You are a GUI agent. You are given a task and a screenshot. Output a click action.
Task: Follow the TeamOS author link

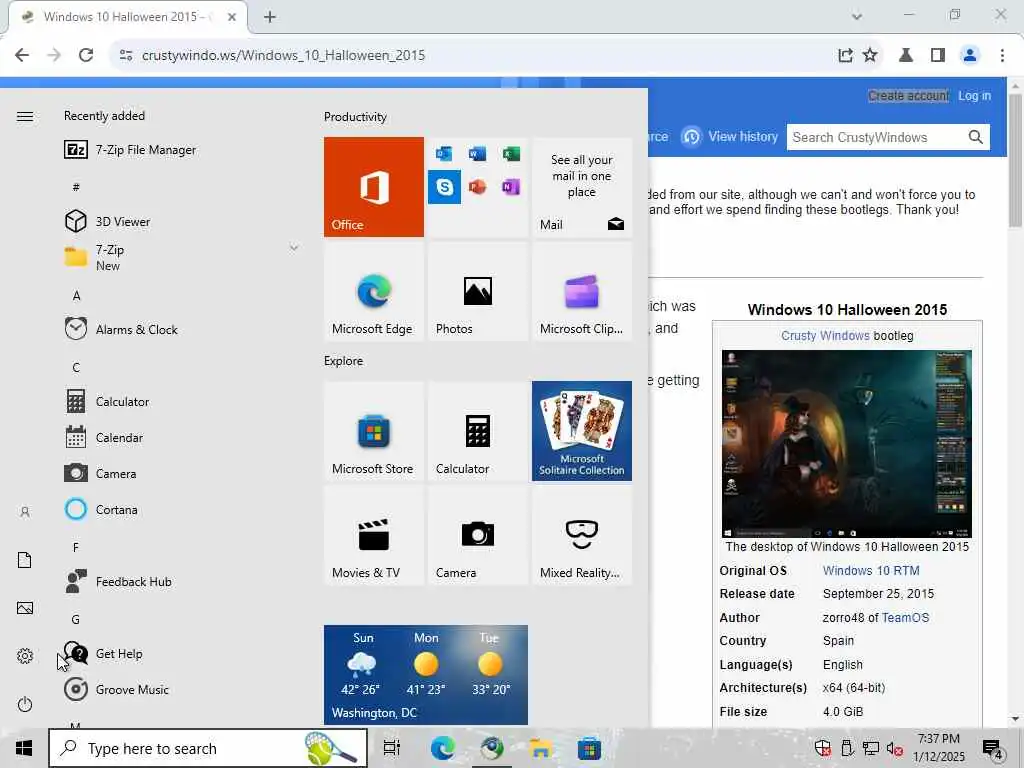coord(905,618)
